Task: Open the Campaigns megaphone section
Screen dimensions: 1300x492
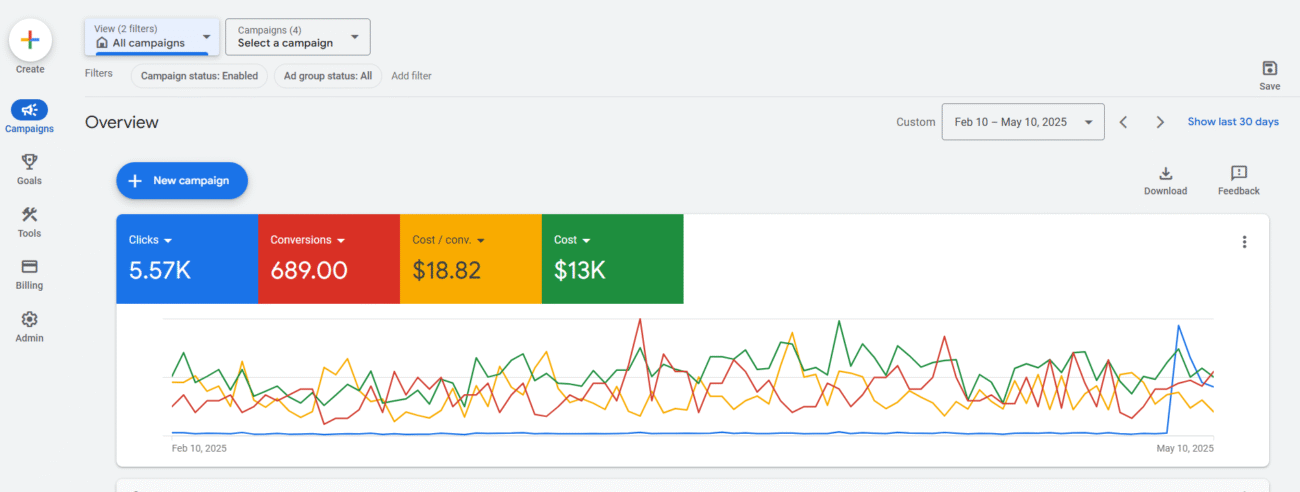Action: (x=30, y=110)
